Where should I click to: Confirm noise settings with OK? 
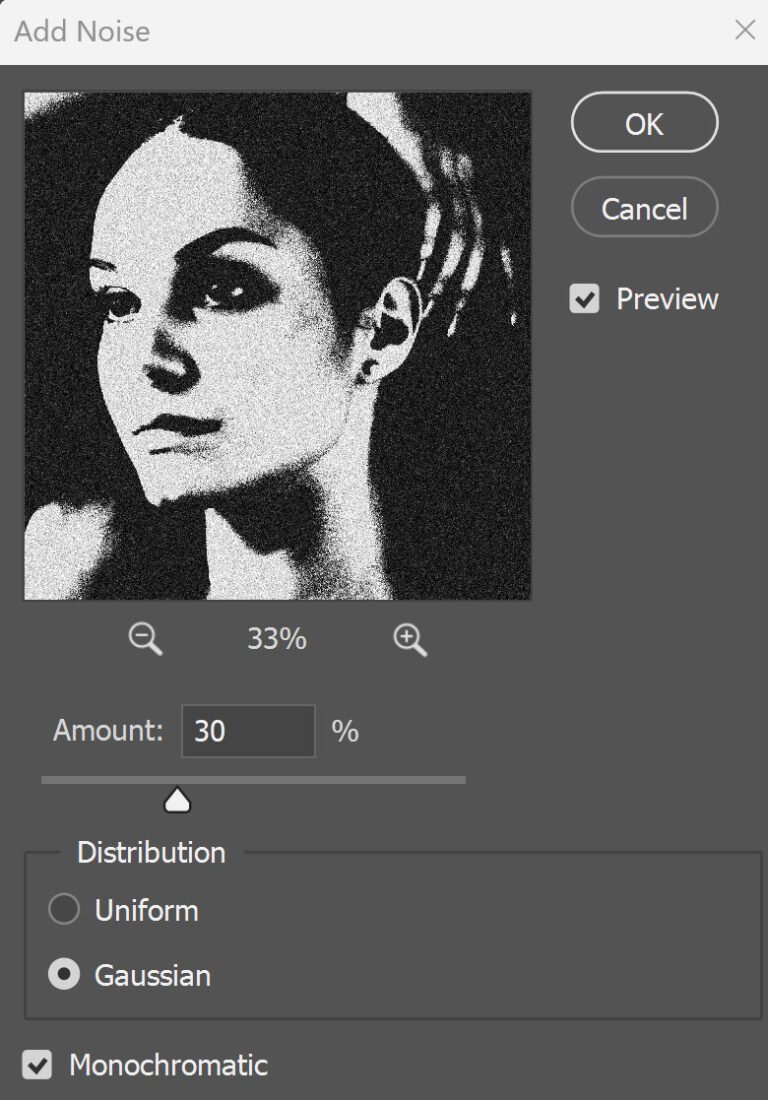644,122
